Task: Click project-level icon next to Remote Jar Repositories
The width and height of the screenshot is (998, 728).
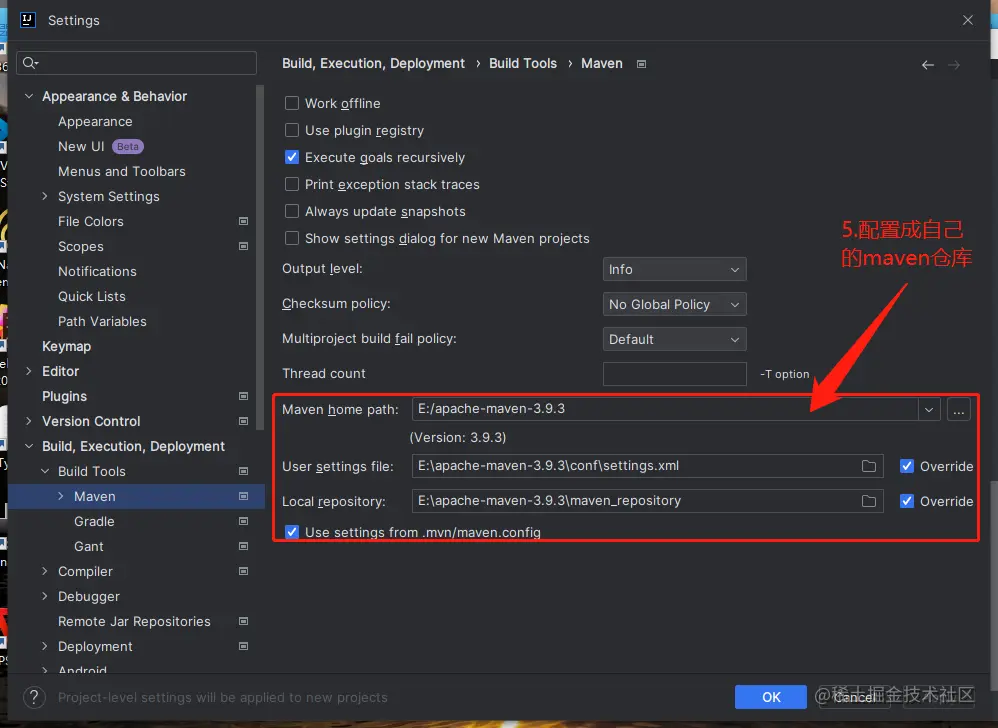Action: point(243,621)
